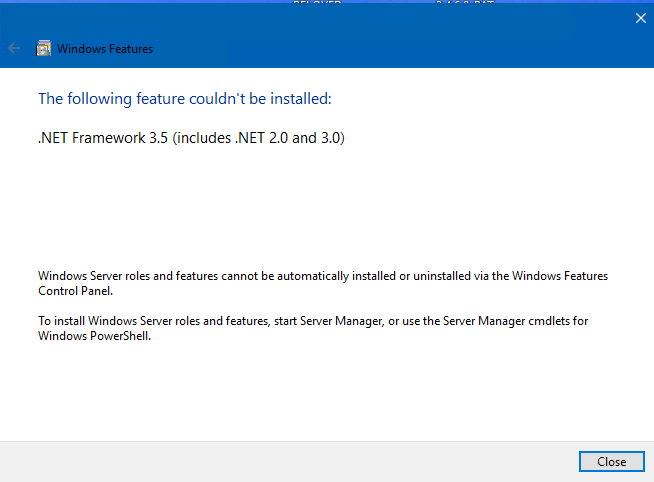Click the "(includes .NET 2.0 and 3.0)" text
This screenshot has width=654, height=482.
259,139
